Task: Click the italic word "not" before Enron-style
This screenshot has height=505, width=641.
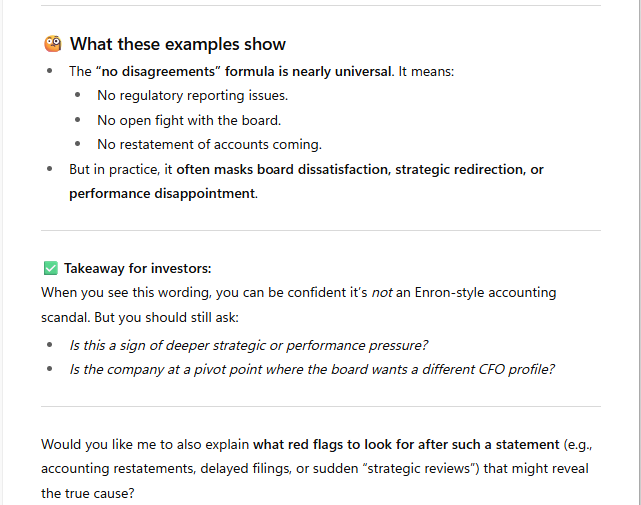Action: pyautogui.click(x=380, y=292)
